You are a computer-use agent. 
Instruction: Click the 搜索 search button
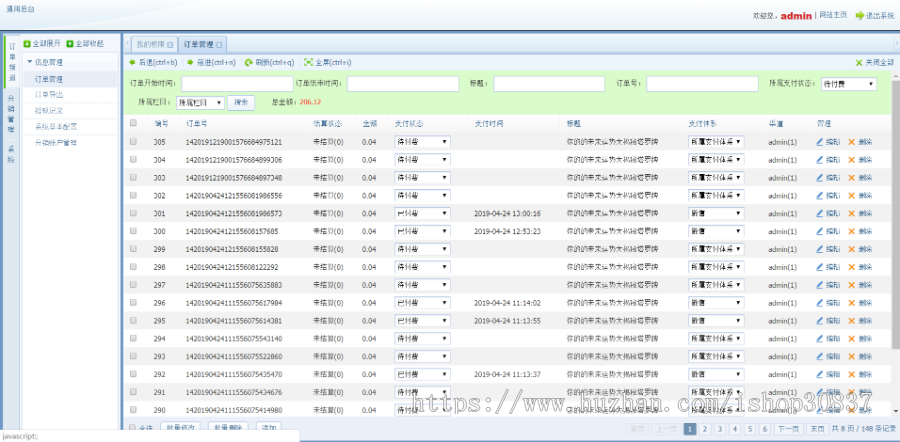pyautogui.click(x=241, y=102)
